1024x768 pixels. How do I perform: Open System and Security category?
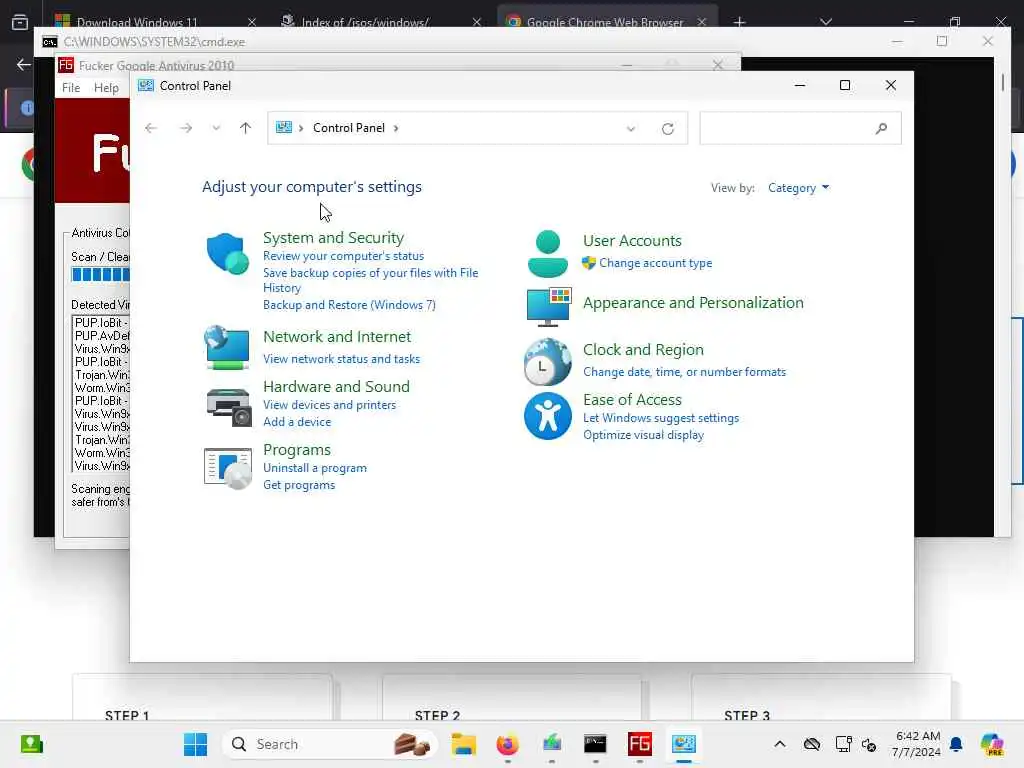click(x=333, y=238)
